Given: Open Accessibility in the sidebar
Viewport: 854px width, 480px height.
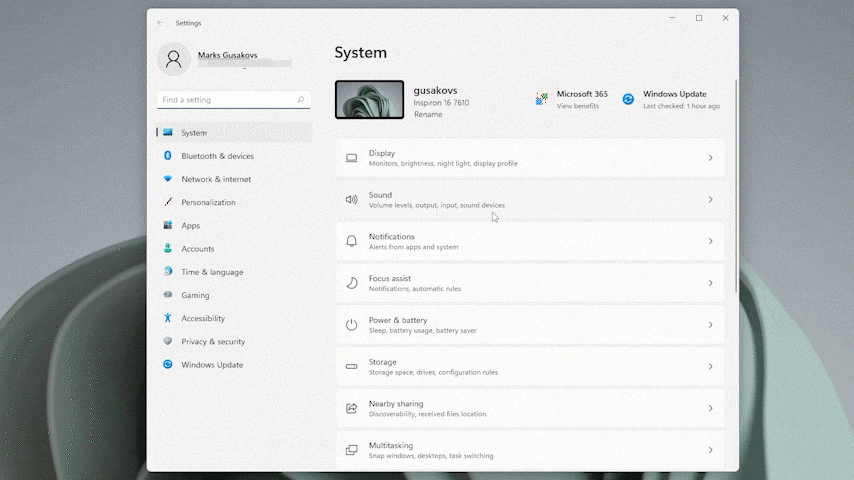Looking at the screenshot, I should click(234, 318).
